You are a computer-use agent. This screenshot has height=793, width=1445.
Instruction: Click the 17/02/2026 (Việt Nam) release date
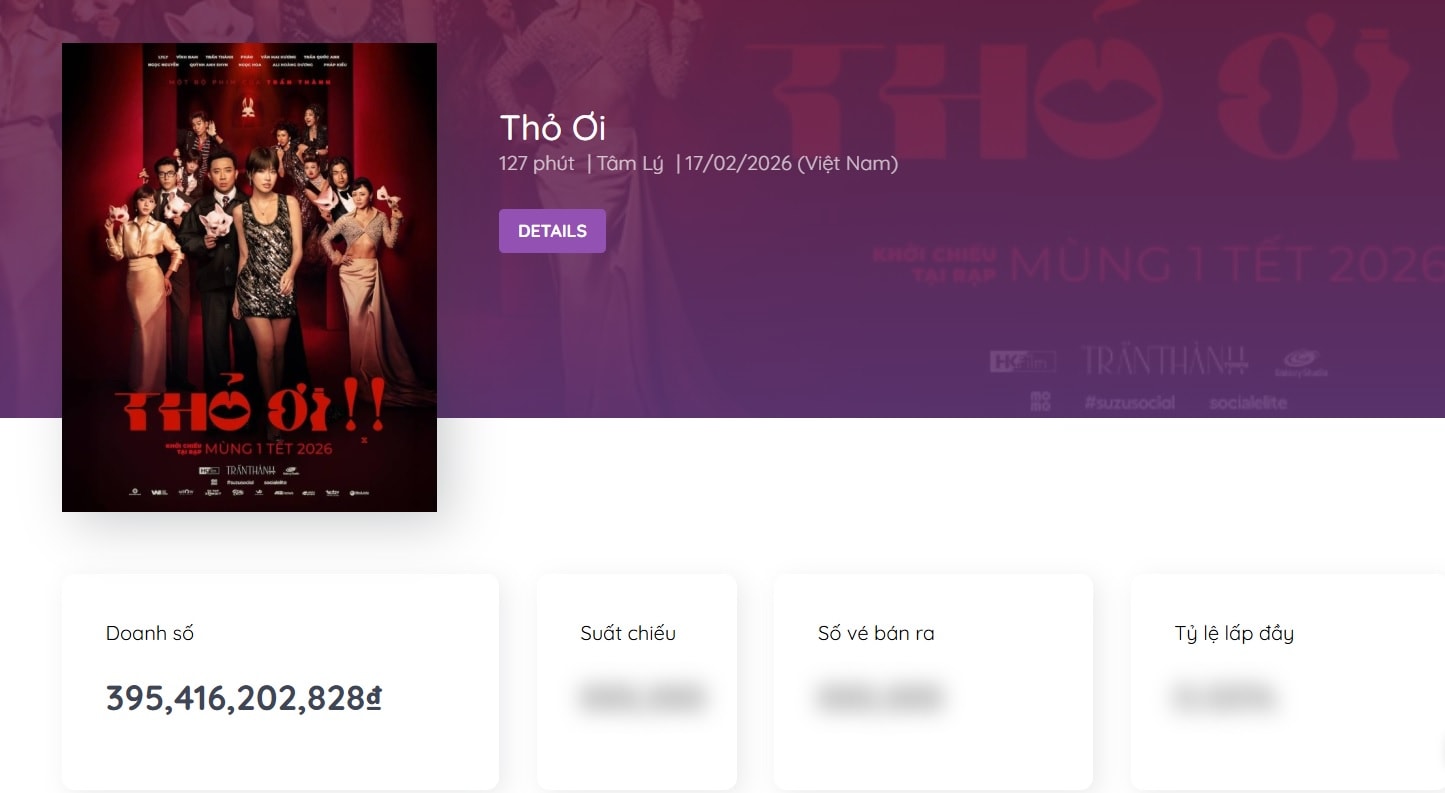(x=791, y=163)
